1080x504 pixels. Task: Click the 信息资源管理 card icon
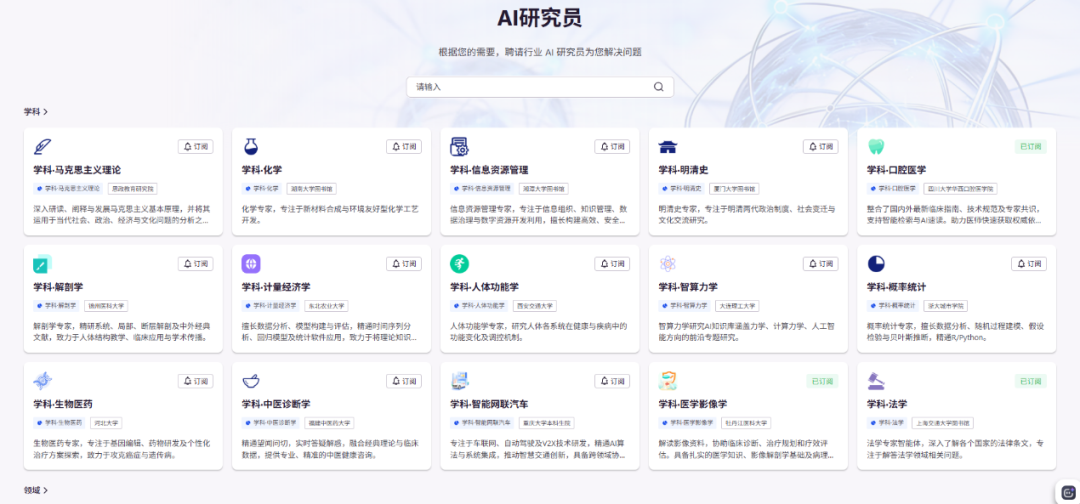coord(459,147)
